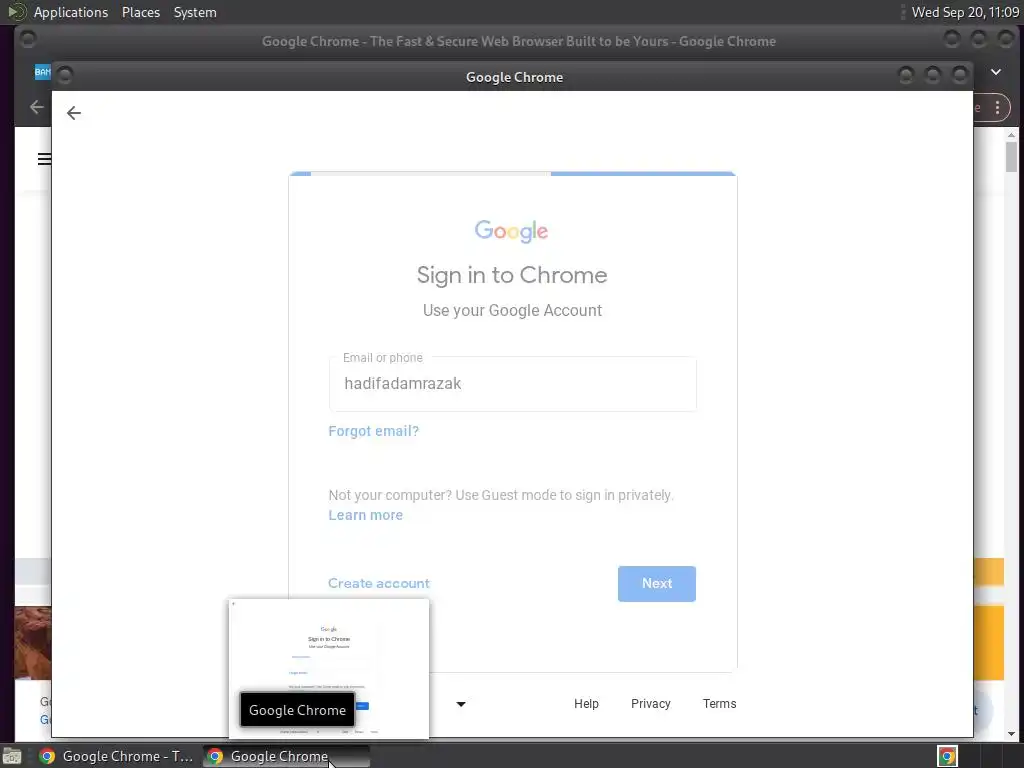Open the Forgot email? link
This screenshot has width=1024, height=768.
click(374, 431)
